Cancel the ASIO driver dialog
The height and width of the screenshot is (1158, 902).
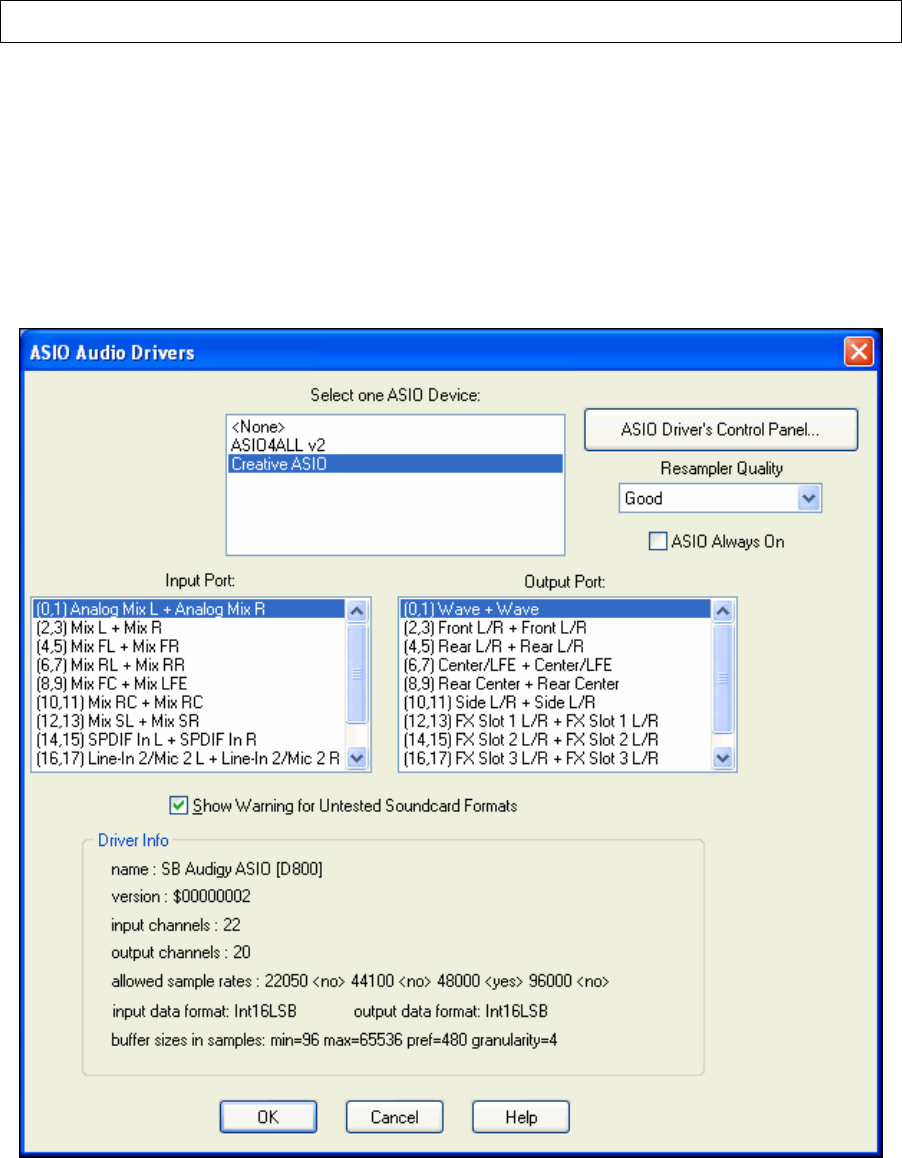[394, 1117]
